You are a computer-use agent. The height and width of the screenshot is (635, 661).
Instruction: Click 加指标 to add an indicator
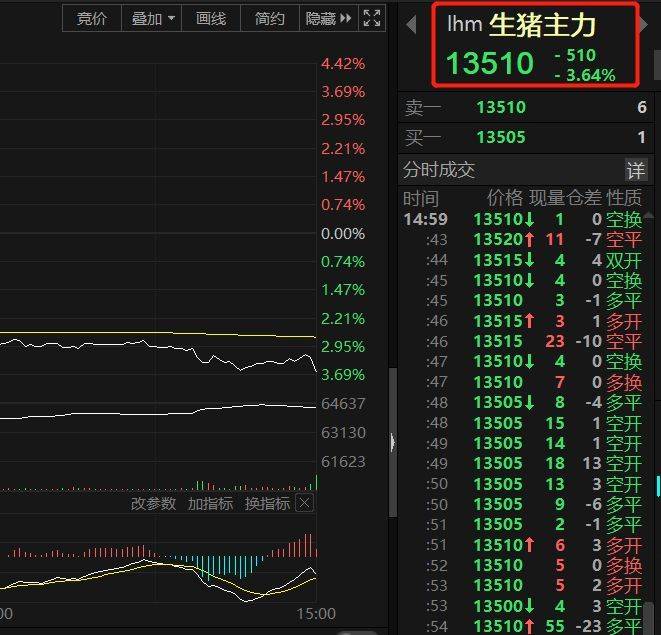pyautogui.click(x=210, y=504)
